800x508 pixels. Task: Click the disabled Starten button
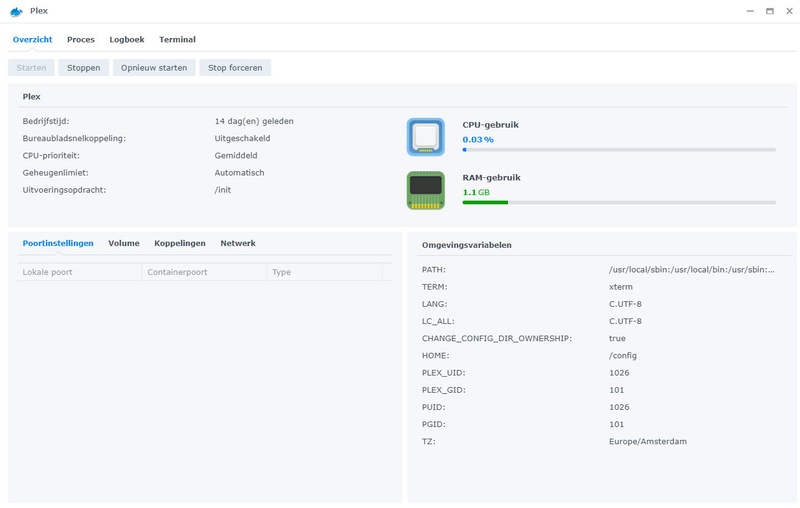point(31,67)
